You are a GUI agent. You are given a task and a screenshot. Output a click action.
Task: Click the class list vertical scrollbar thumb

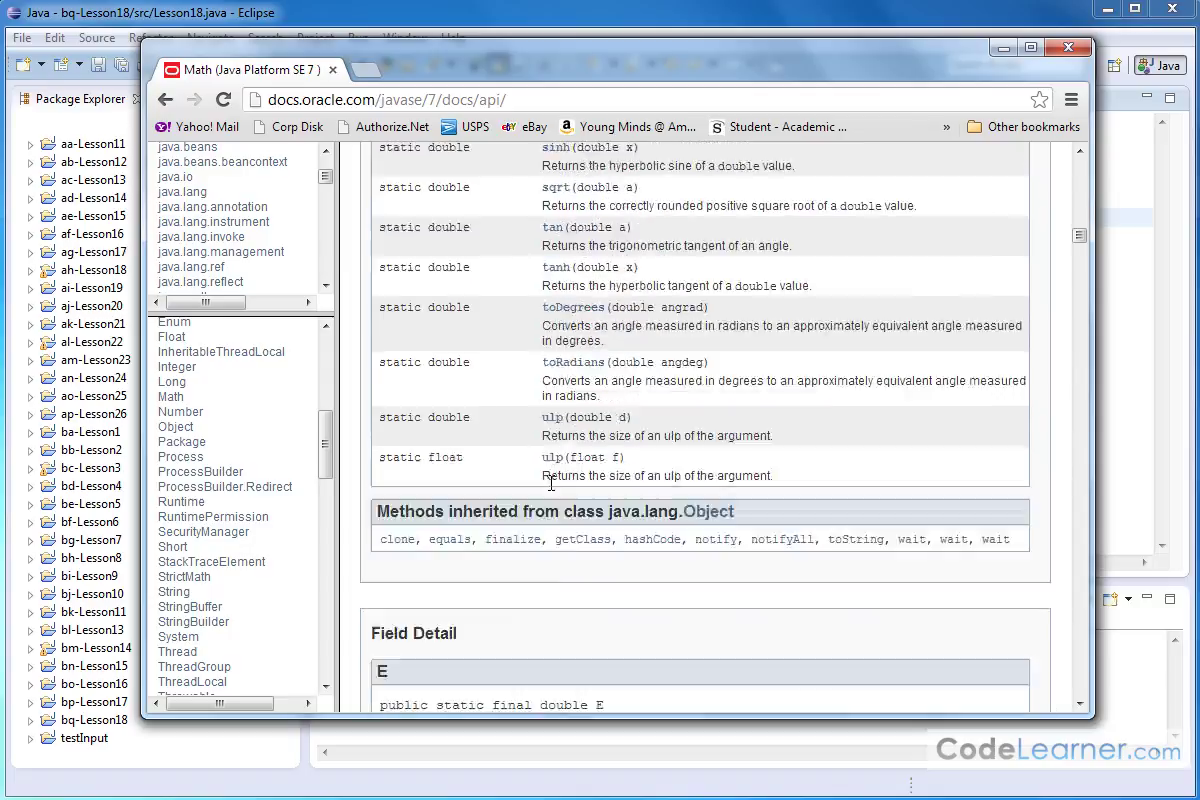325,443
